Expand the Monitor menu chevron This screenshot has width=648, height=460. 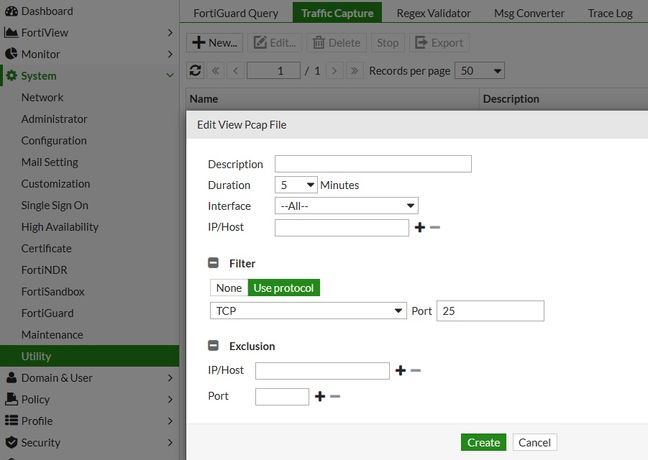tap(170, 54)
